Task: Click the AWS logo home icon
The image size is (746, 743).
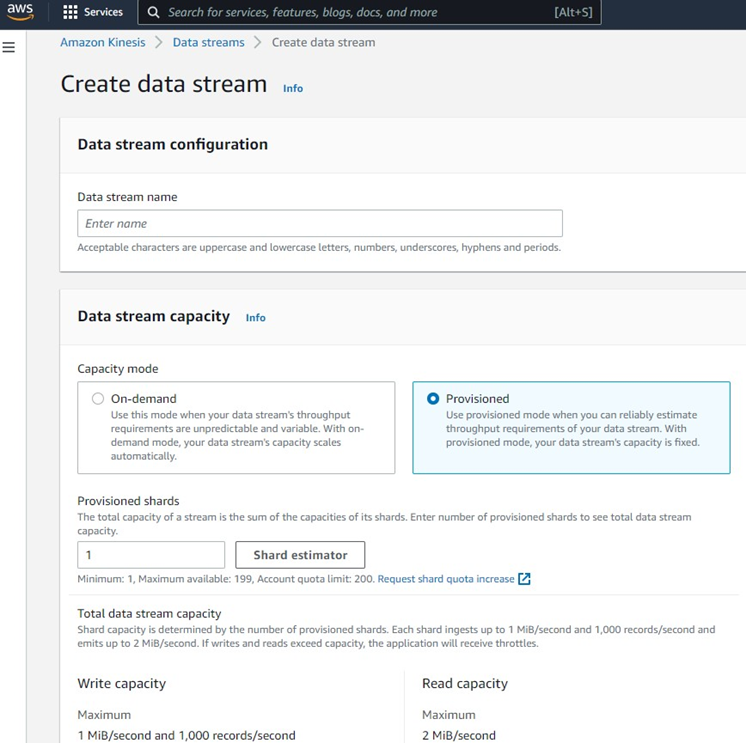Action: [20, 12]
